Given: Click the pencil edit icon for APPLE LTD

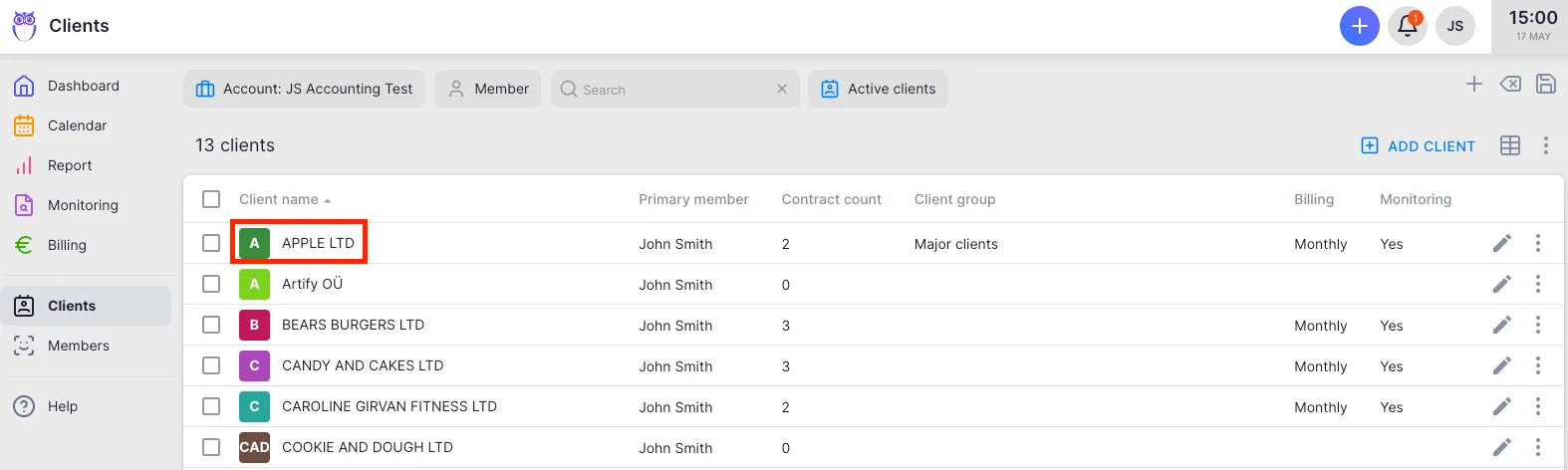Looking at the screenshot, I should [x=1501, y=243].
